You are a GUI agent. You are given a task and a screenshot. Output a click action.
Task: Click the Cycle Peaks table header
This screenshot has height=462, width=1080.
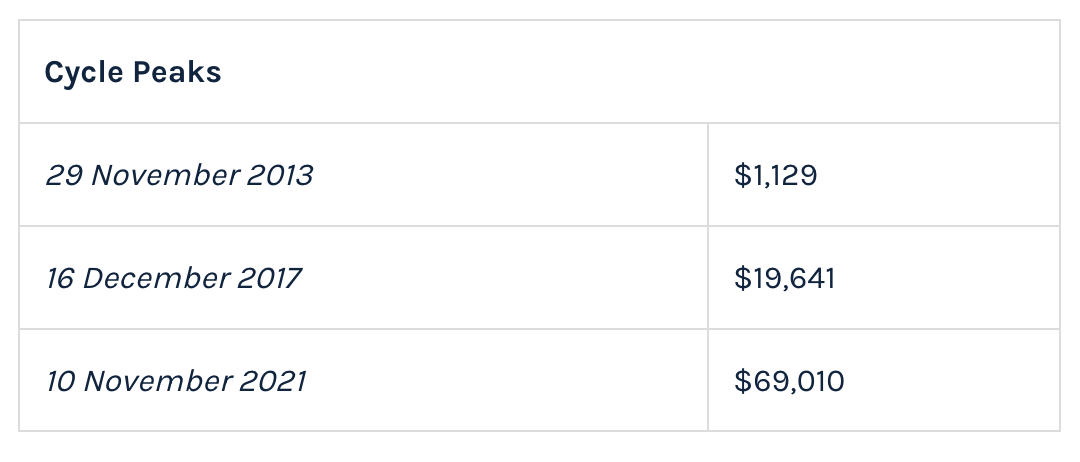pyautogui.click(x=133, y=73)
